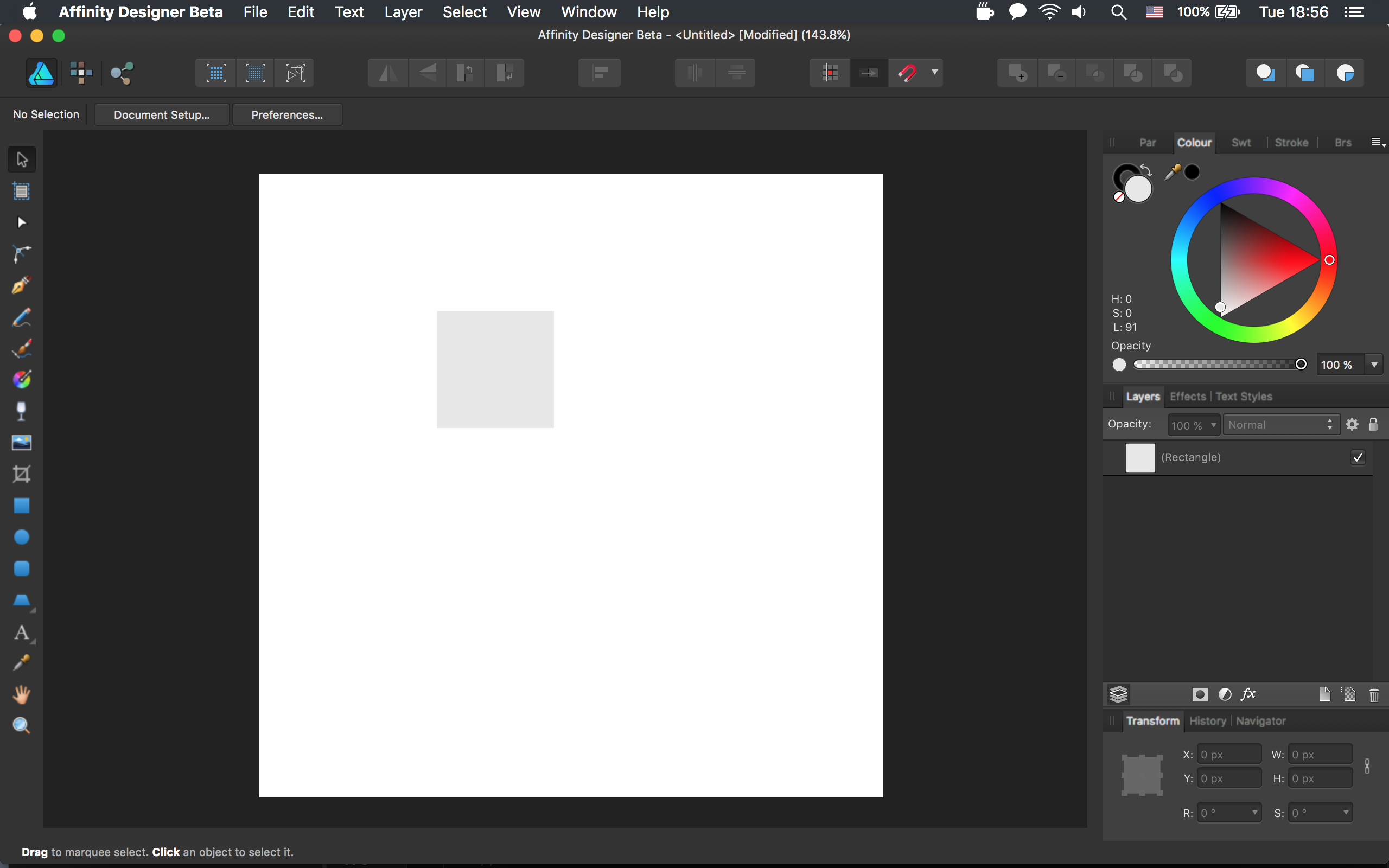Click Flip Horizontal toolbar icon
The height and width of the screenshot is (868, 1389).
[388, 73]
